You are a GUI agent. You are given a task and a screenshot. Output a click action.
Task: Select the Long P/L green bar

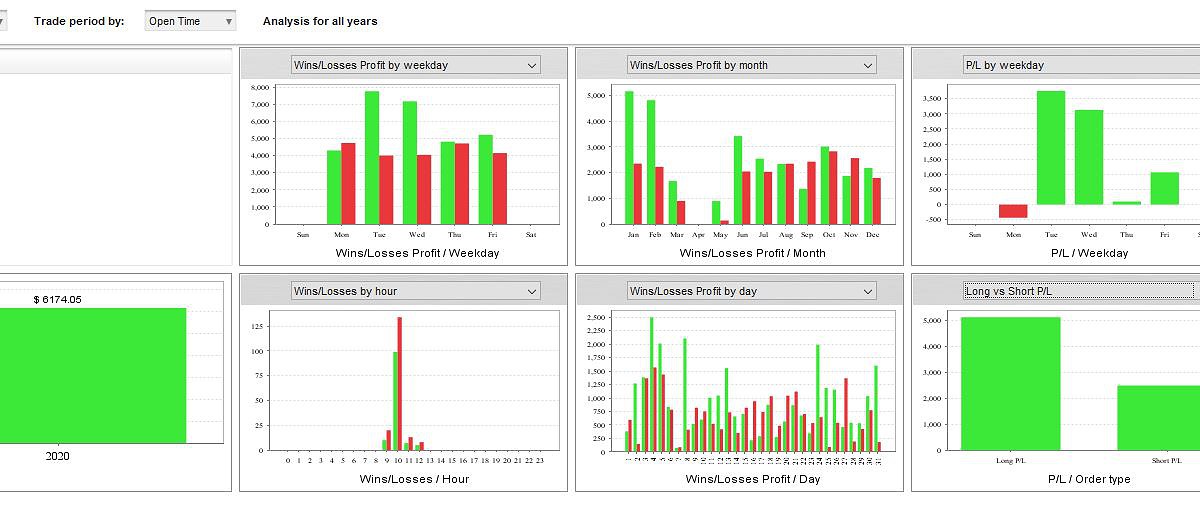click(1010, 384)
